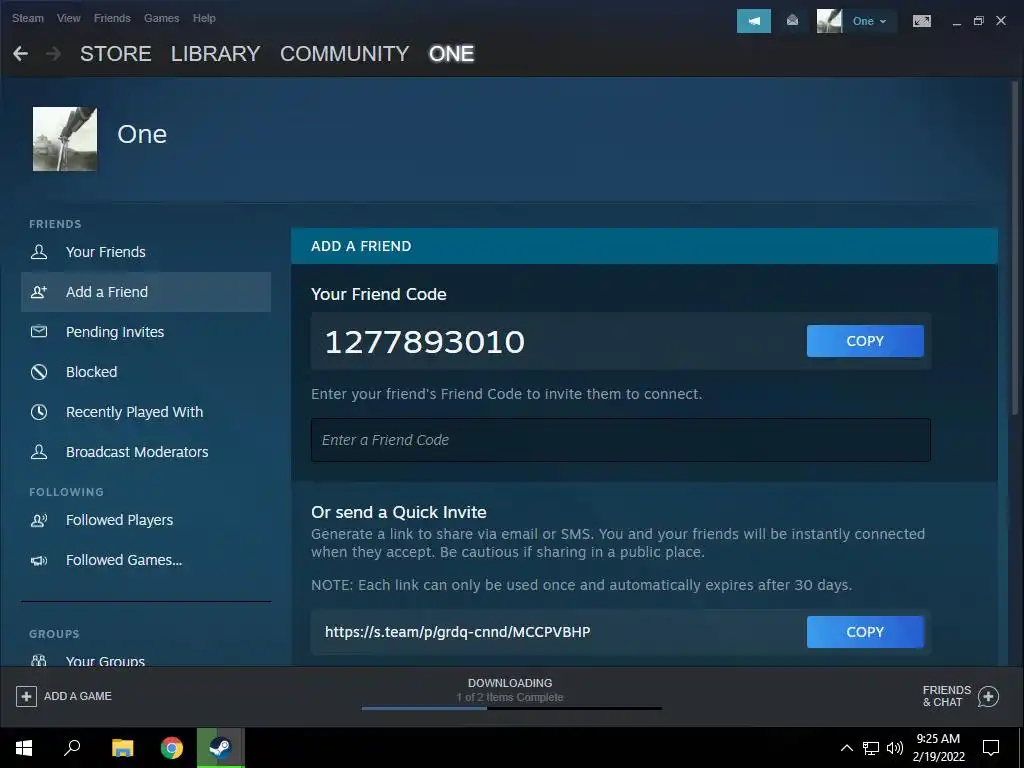Viewport: 1024px width, 768px height.
Task: Focus the Enter a Friend Code field
Action: pyautogui.click(x=620, y=440)
